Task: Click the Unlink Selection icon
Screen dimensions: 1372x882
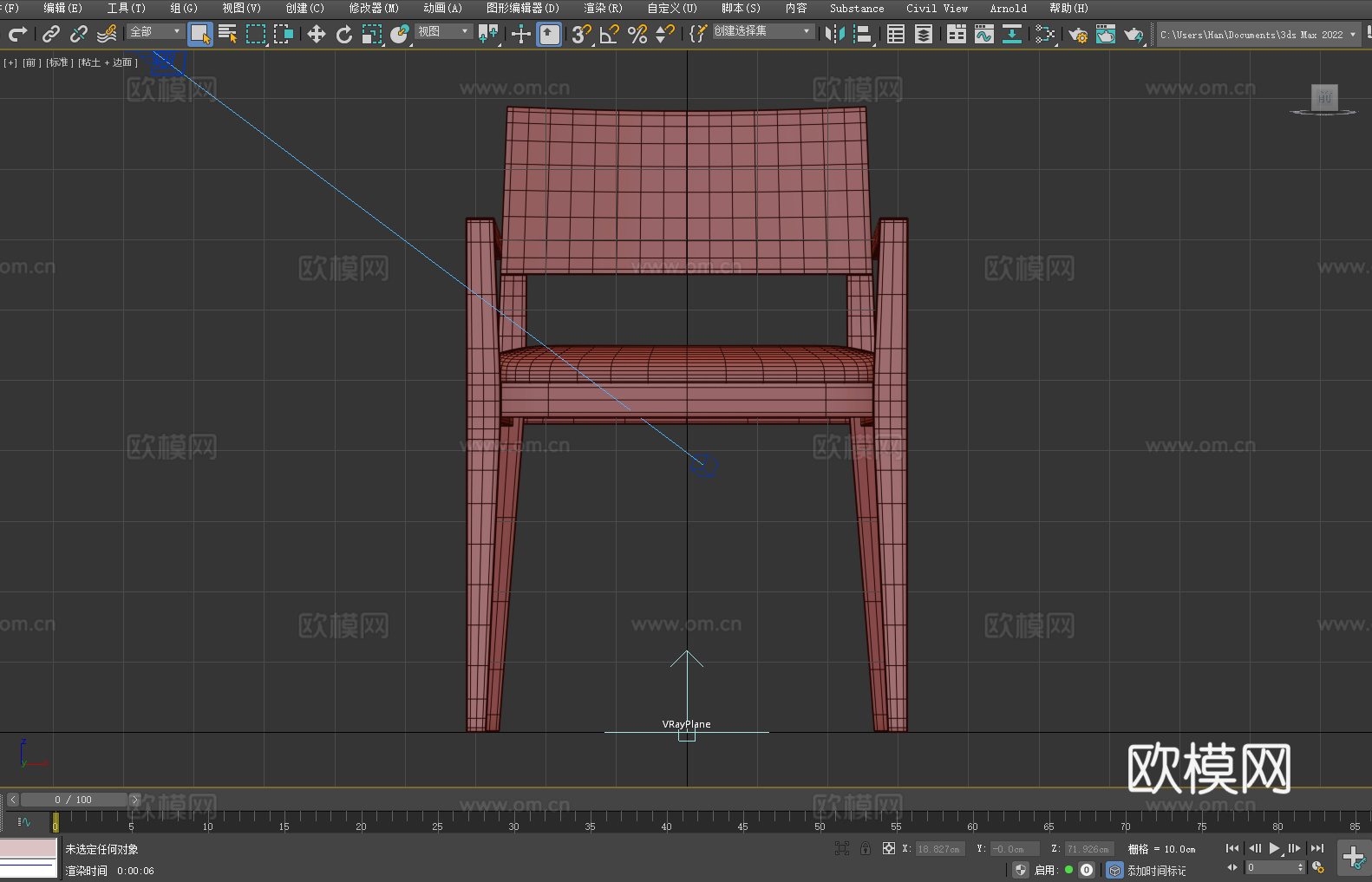Action: (x=79, y=34)
